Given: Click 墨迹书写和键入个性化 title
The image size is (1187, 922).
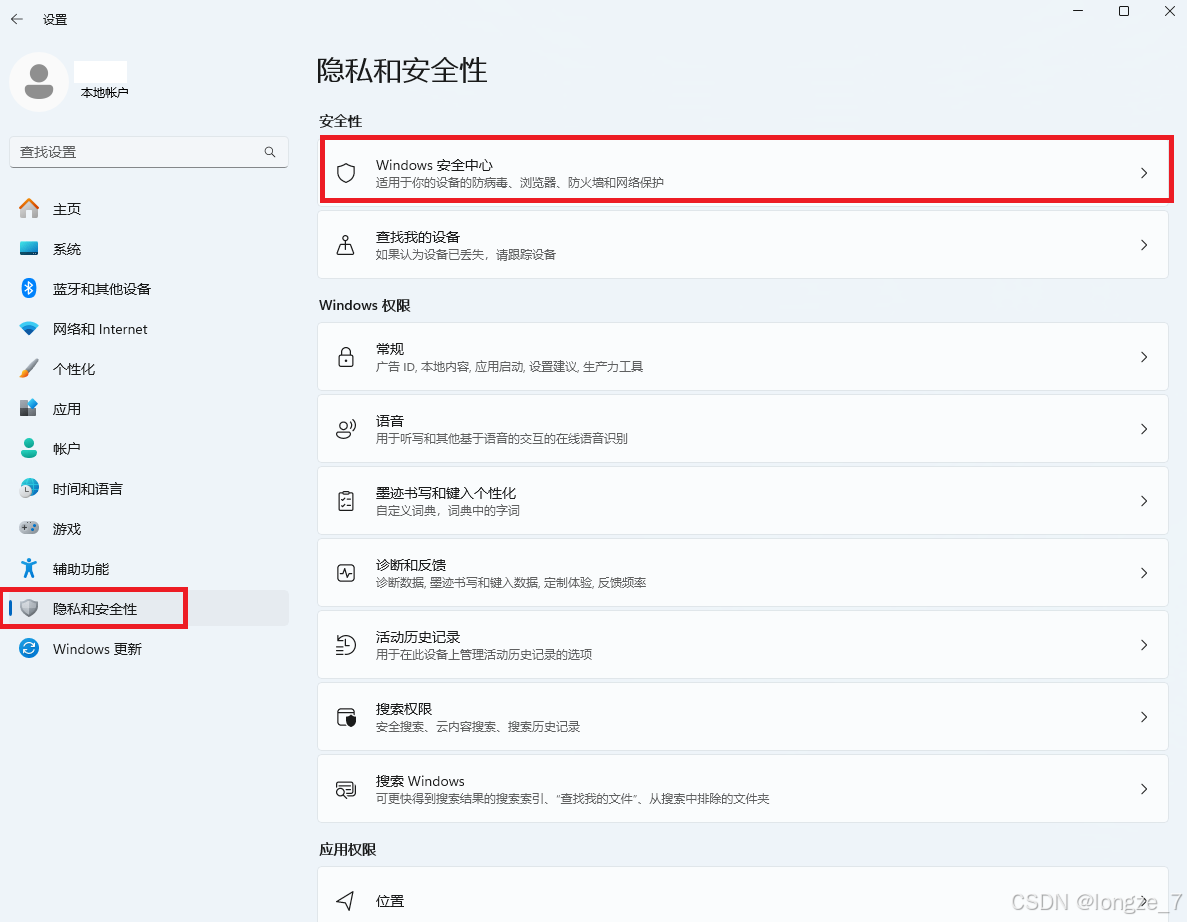Looking at the screenshot, I should tap(446, 493).
